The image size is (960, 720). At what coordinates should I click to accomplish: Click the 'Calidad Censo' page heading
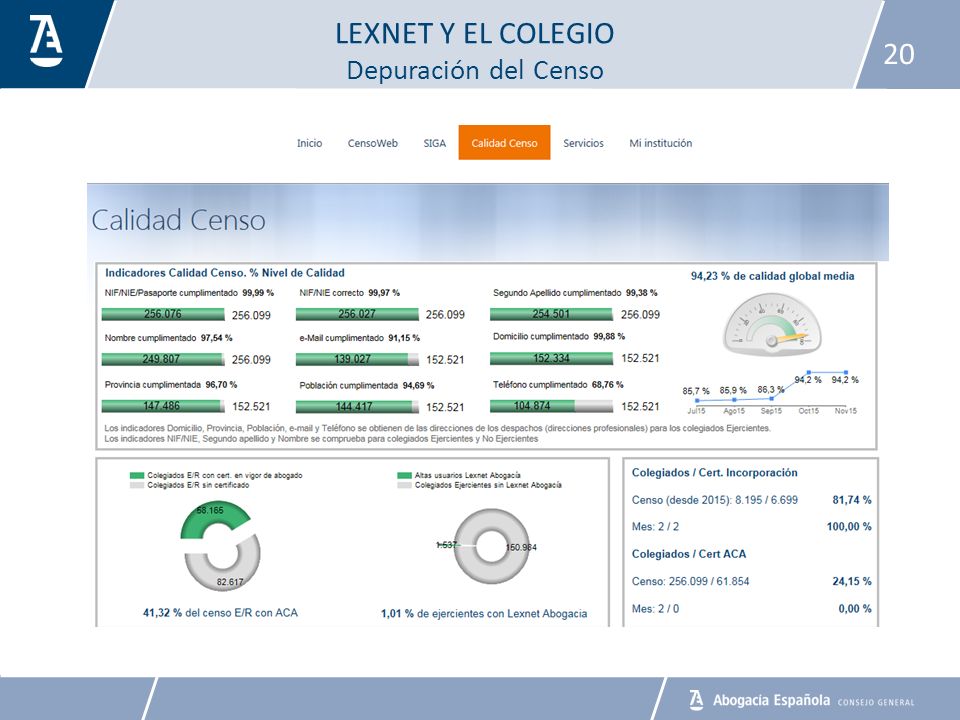(178, 220)
